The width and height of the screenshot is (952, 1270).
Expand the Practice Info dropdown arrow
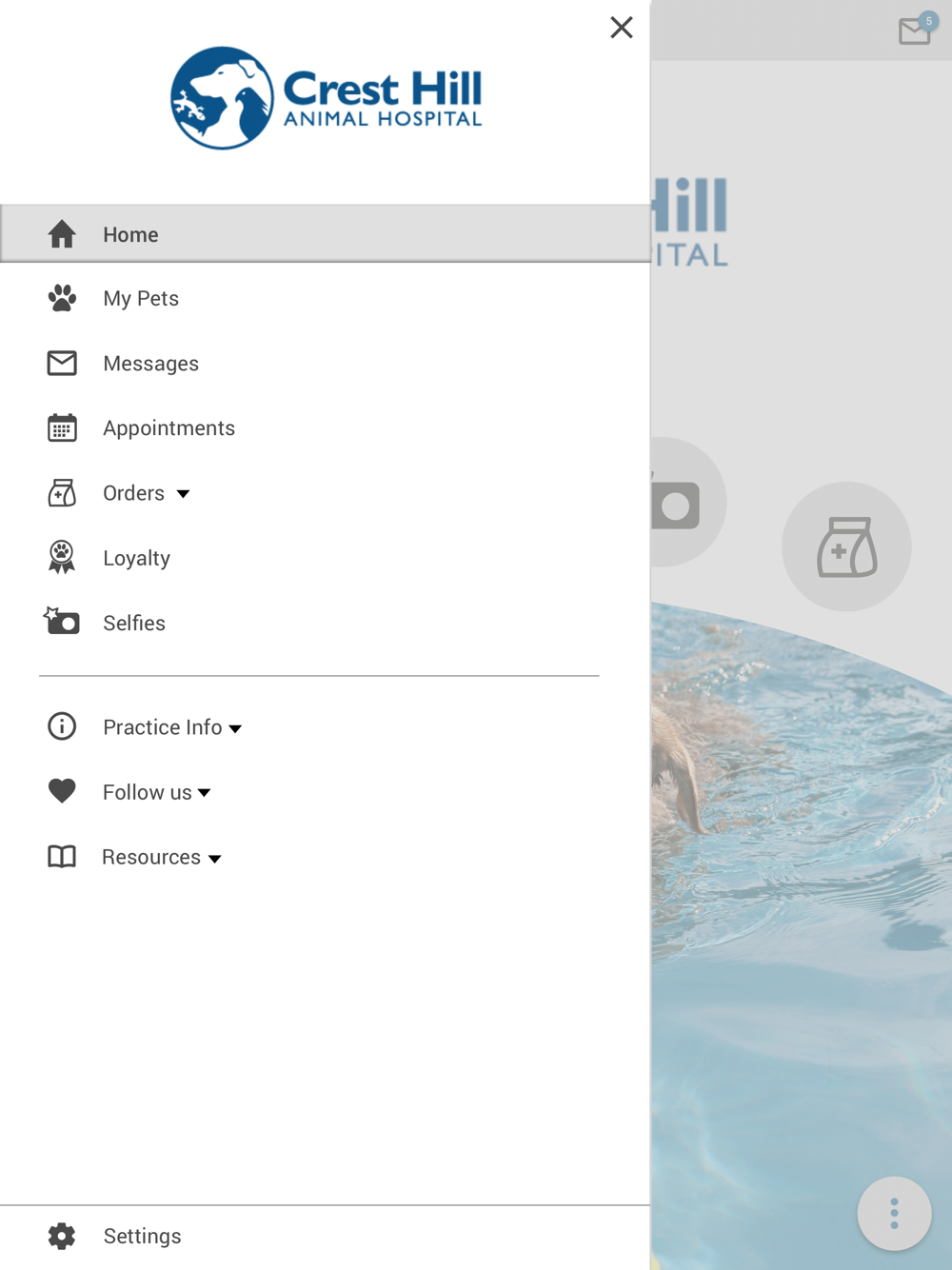(235, 729)
